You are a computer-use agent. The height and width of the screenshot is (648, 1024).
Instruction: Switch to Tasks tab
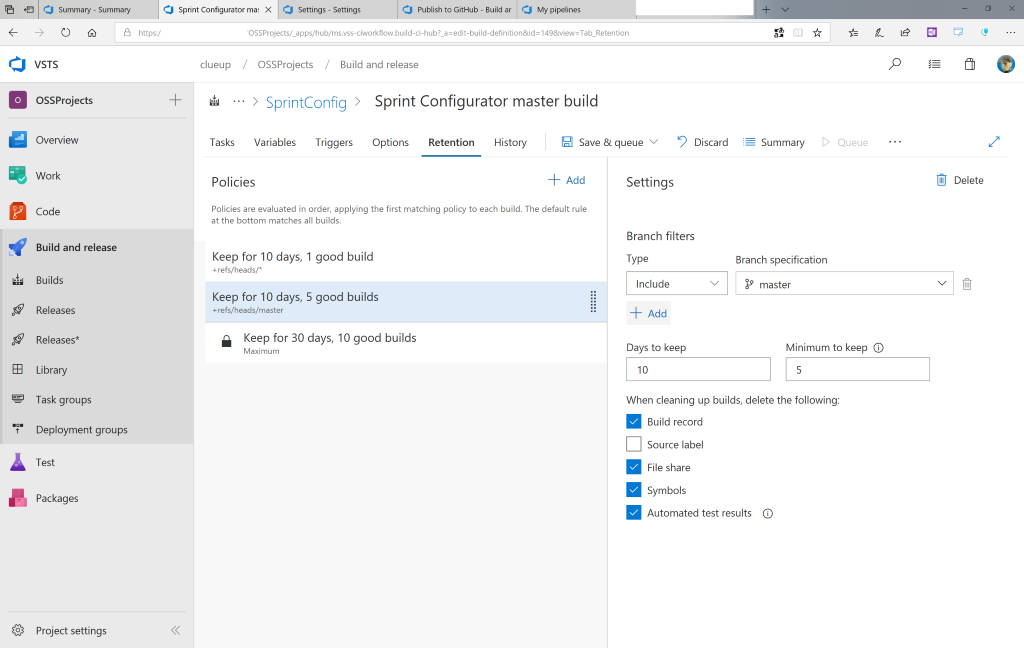coord(222,142)
